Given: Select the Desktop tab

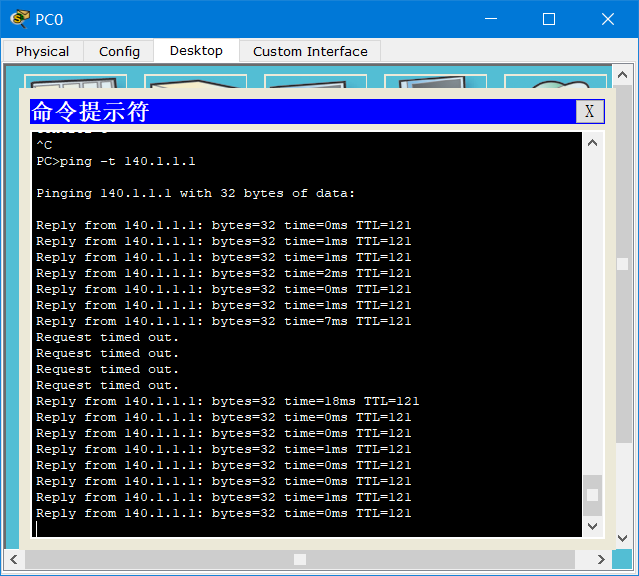Looking at the screenshot, I should point(196,51).
